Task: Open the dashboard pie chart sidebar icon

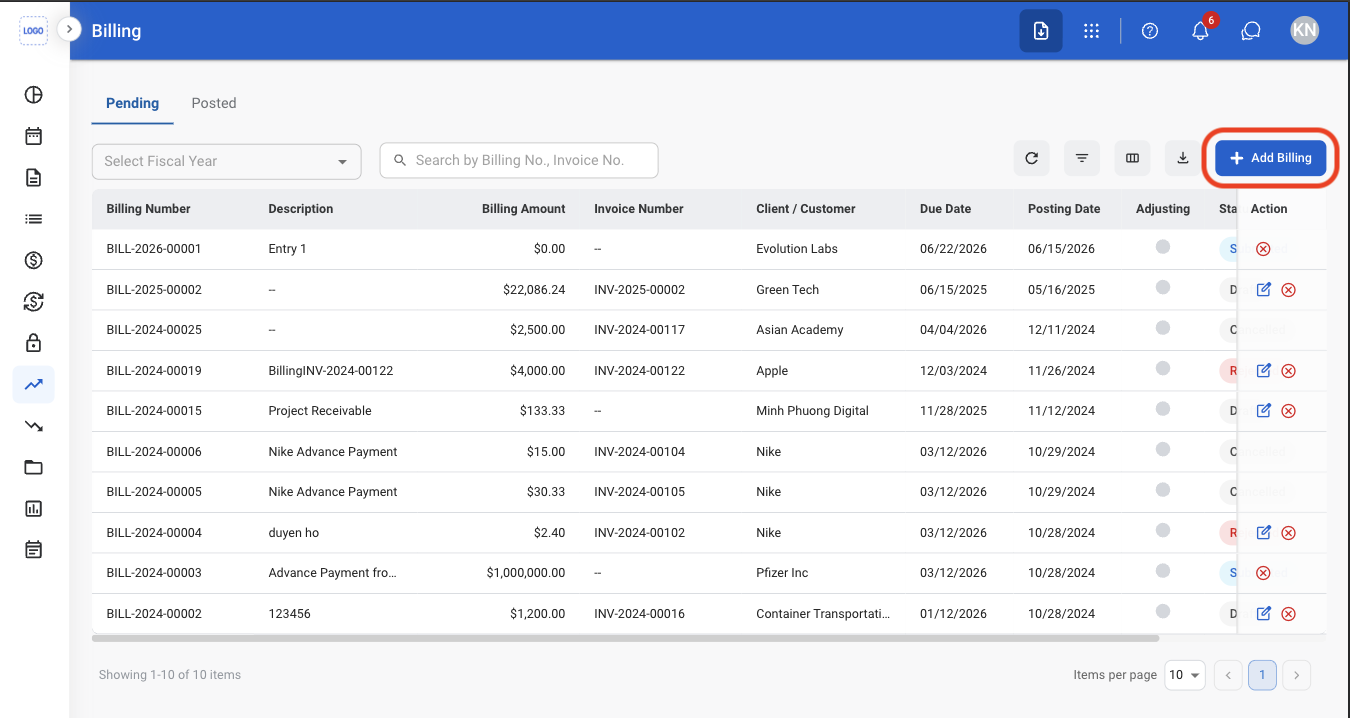Action: coord(34,95)
